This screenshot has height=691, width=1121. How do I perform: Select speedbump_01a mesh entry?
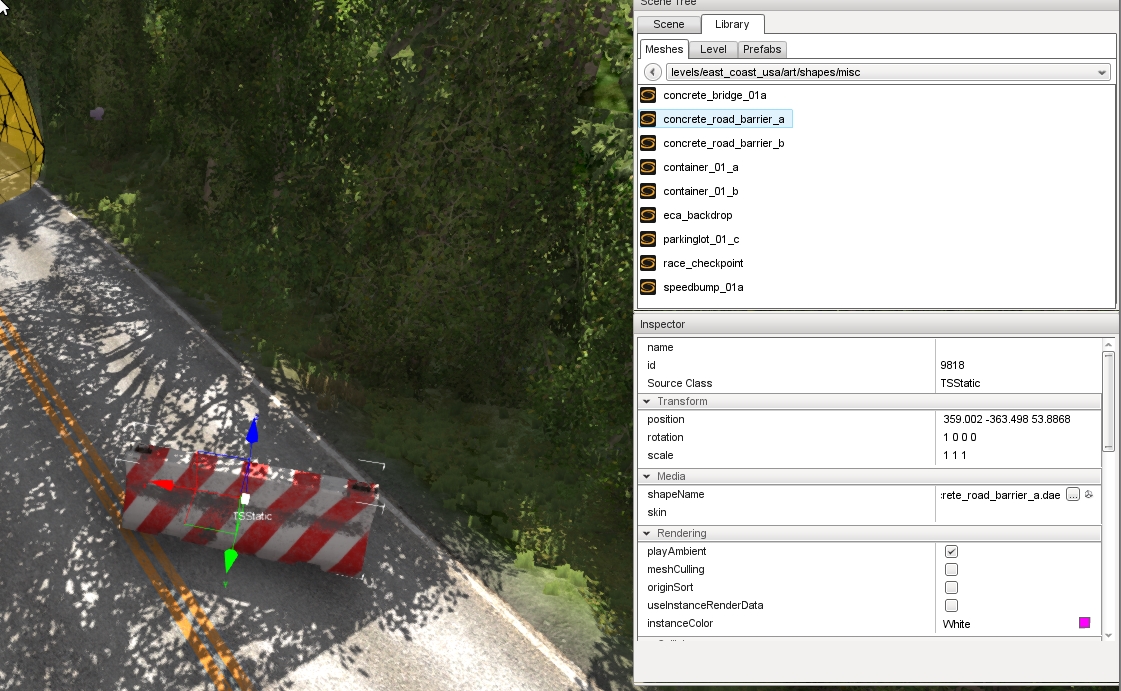(703, 287)
